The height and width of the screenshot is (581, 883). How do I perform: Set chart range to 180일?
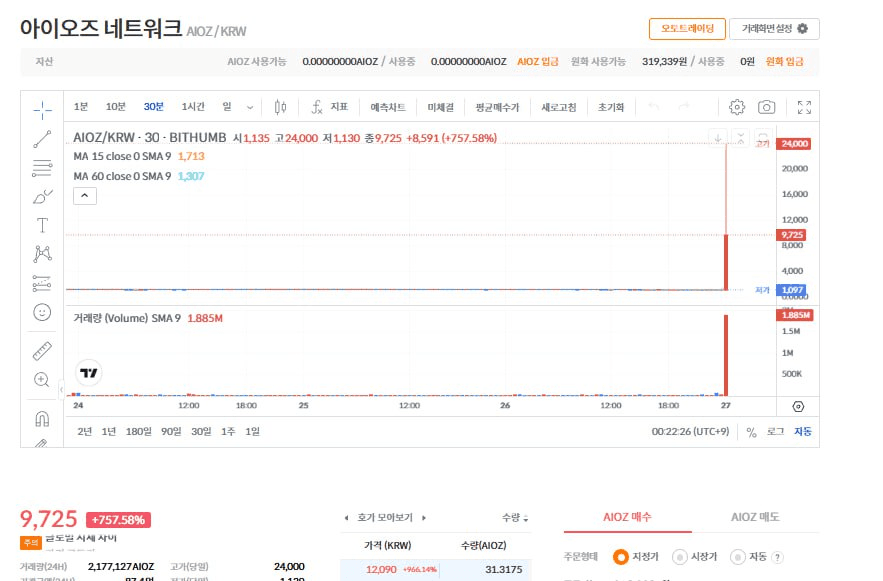pos(139,432)
